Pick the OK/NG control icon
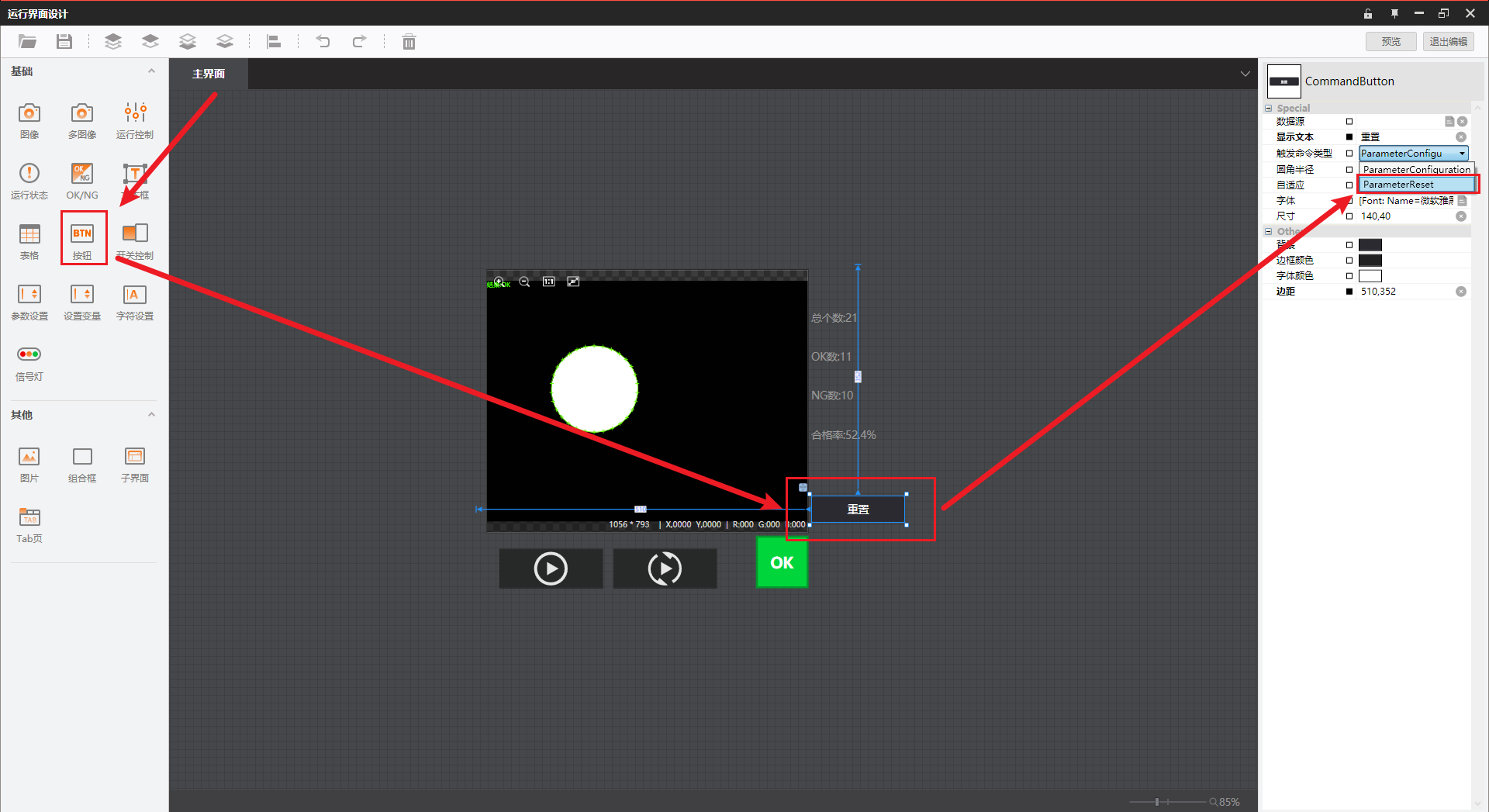1489x812 pixels. (x=82, y=174)
